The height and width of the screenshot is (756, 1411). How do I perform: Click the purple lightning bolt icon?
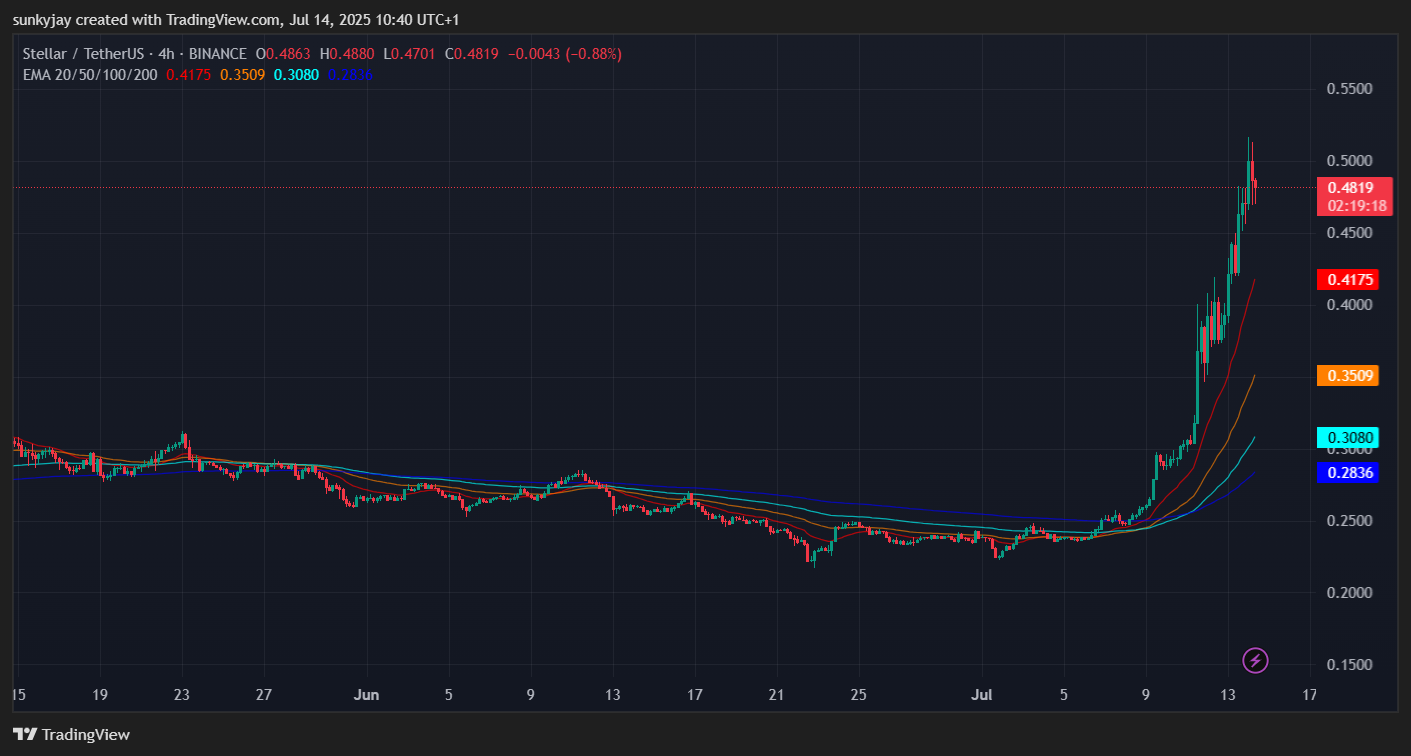coord(1255,660)
